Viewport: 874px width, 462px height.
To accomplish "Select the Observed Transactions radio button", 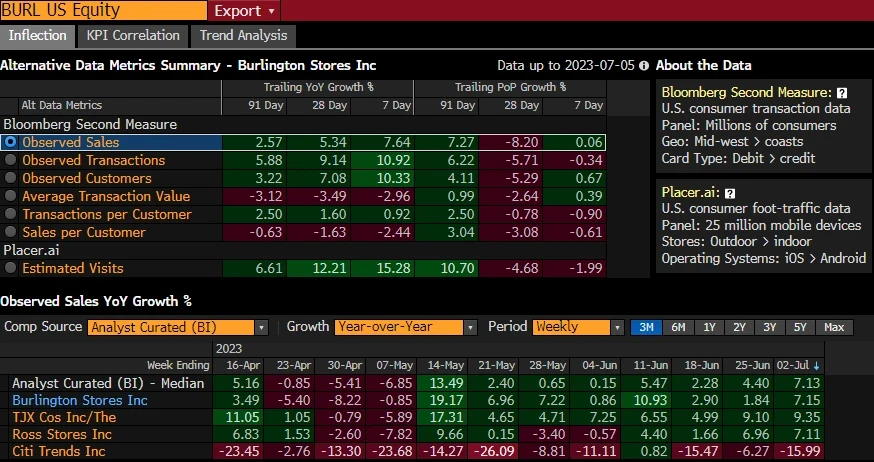I will click(x=10, y=161).
